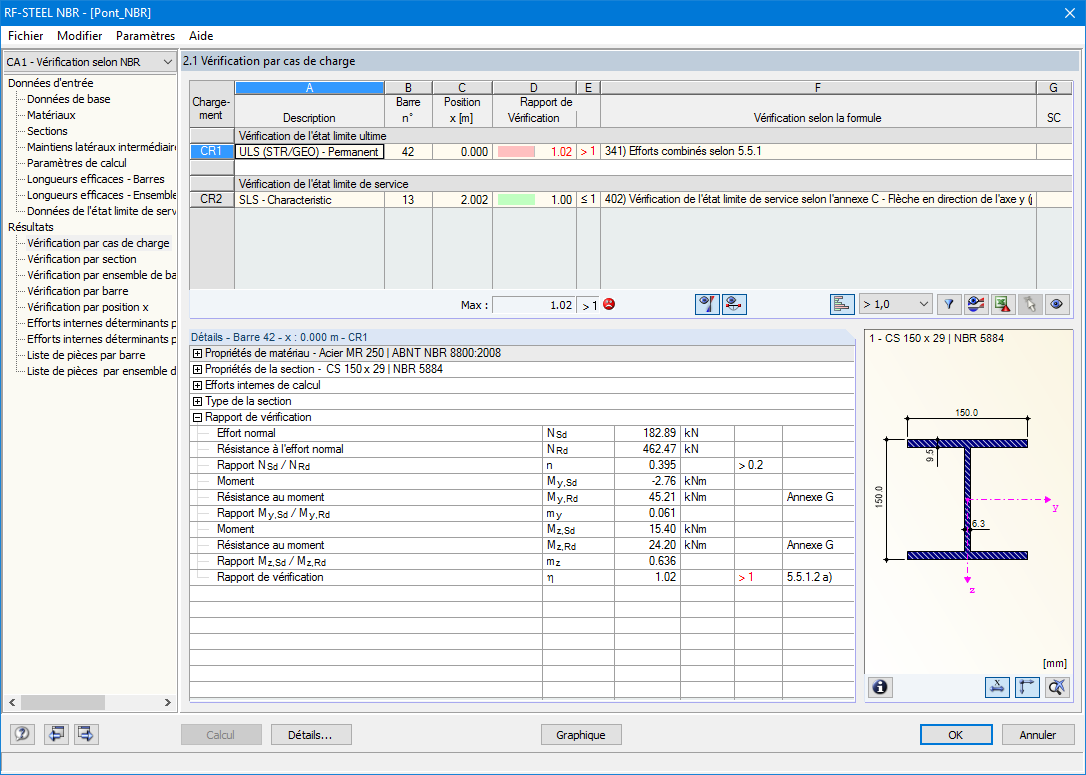1086x775 pixels.
Task: Click the section cross-section drawing
Action: (967, 499)
